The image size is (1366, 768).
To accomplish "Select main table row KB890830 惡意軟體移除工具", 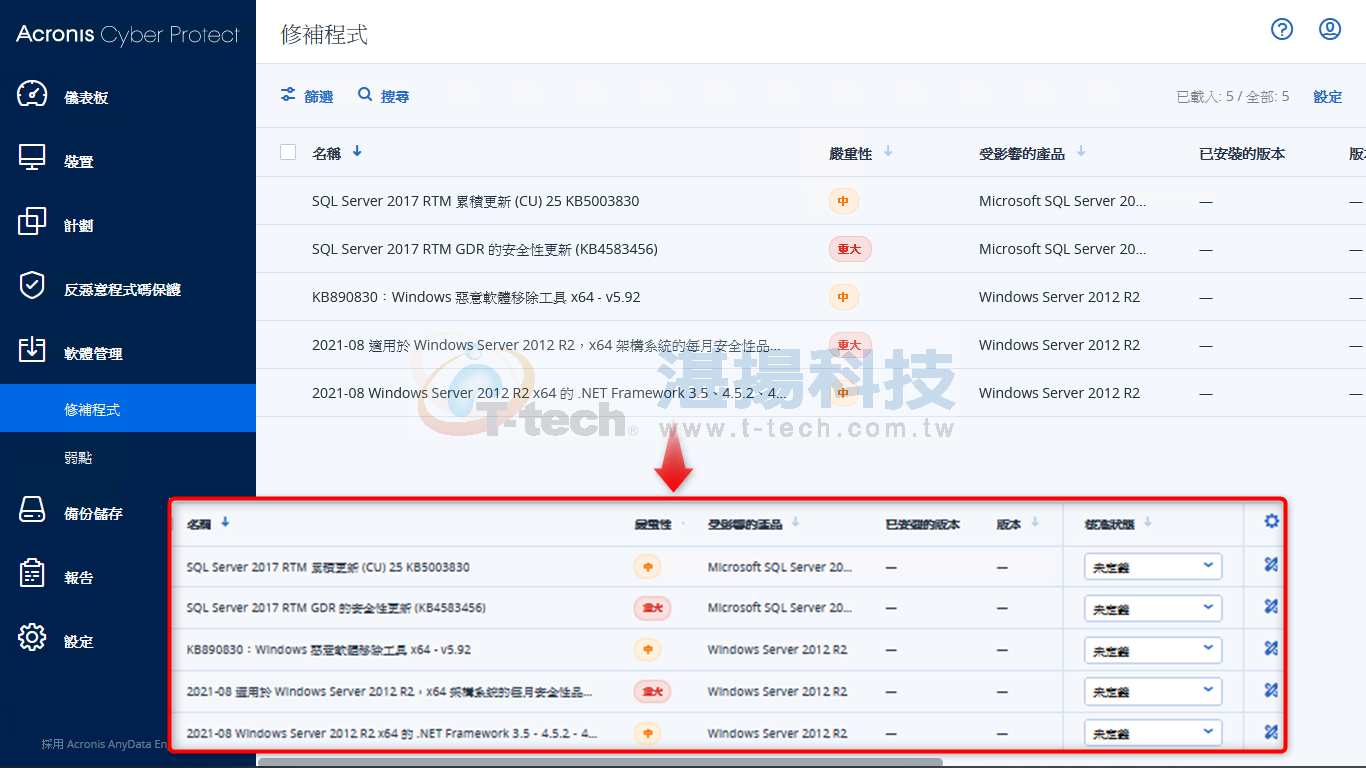I will pyautogui.click(x=811, y=297).
